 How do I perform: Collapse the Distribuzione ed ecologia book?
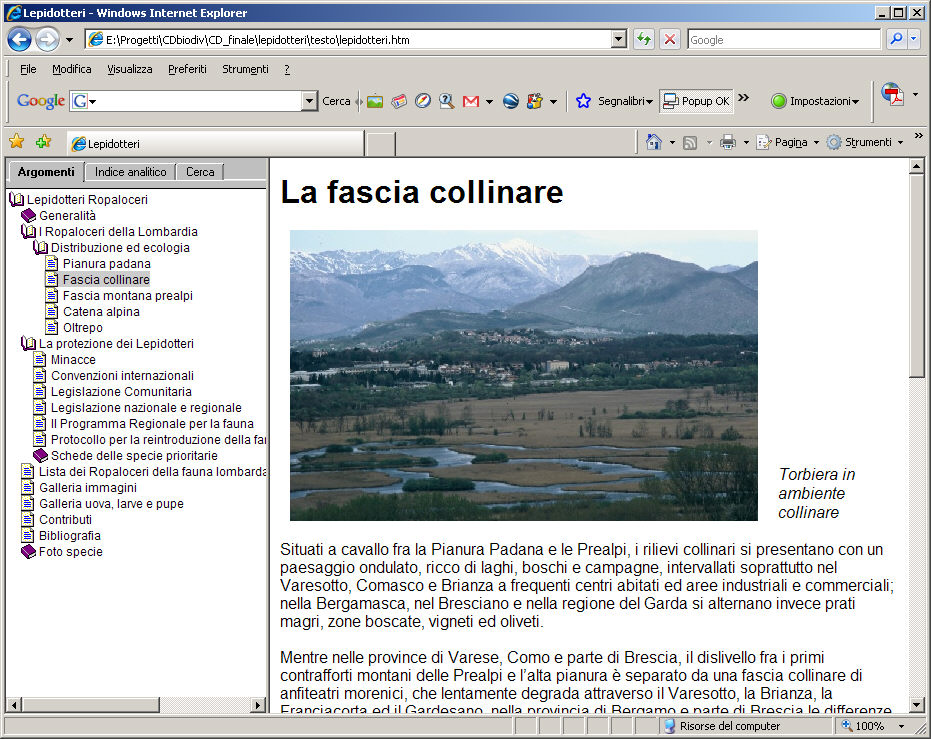(x=40, y=248)
